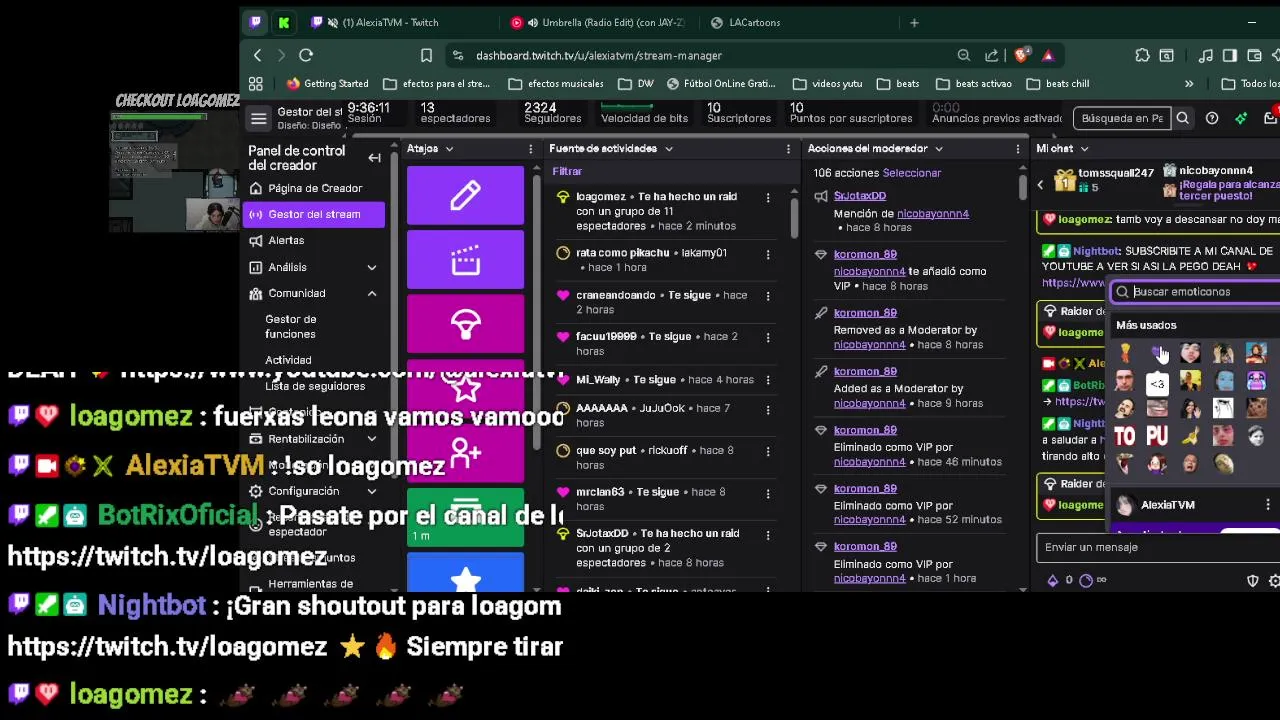Open the Getting Started bookmark
This screenshot has height=720, width=1280.
coord(328,84)
